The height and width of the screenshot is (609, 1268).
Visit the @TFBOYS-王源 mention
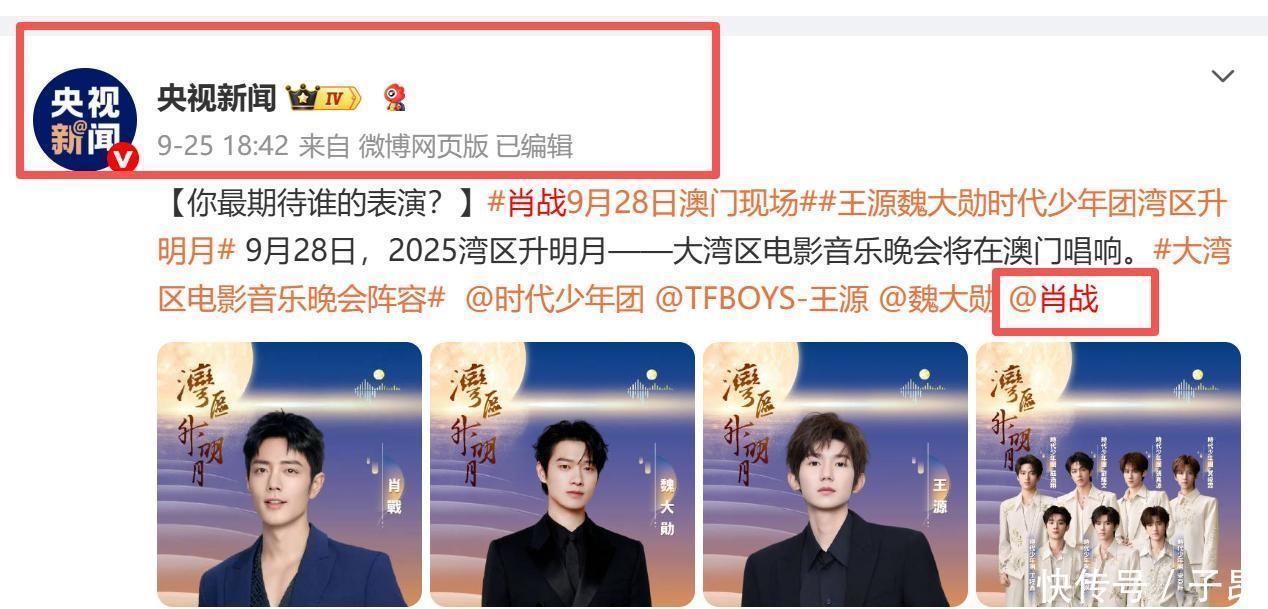[x=762, y=299]
